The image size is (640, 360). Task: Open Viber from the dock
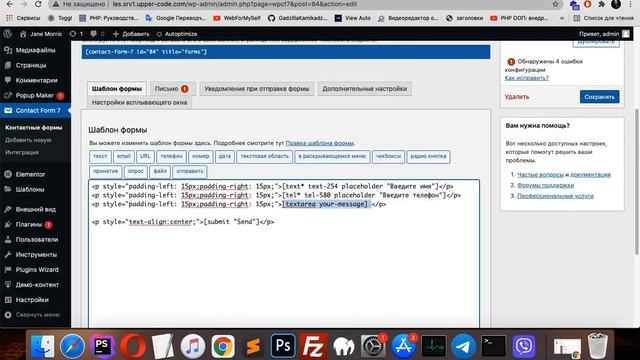pyautogui.click(x=524, y=346)
